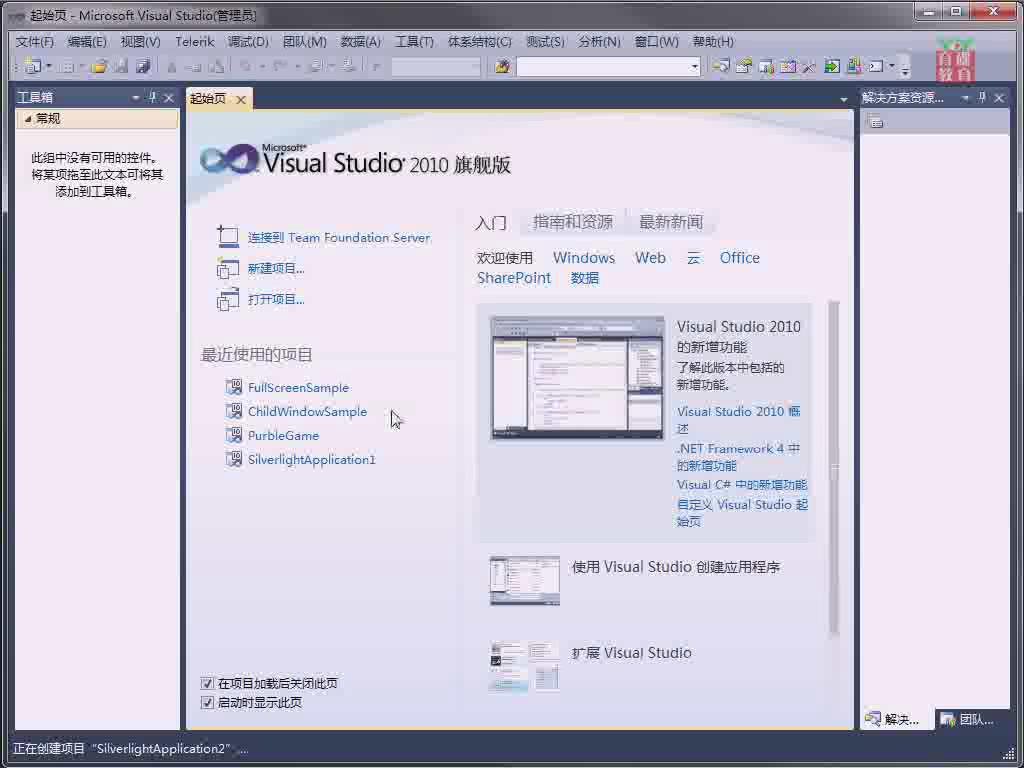Click the FullScreenSample project icon
1024x768 pixels.
tap(233, 387)
